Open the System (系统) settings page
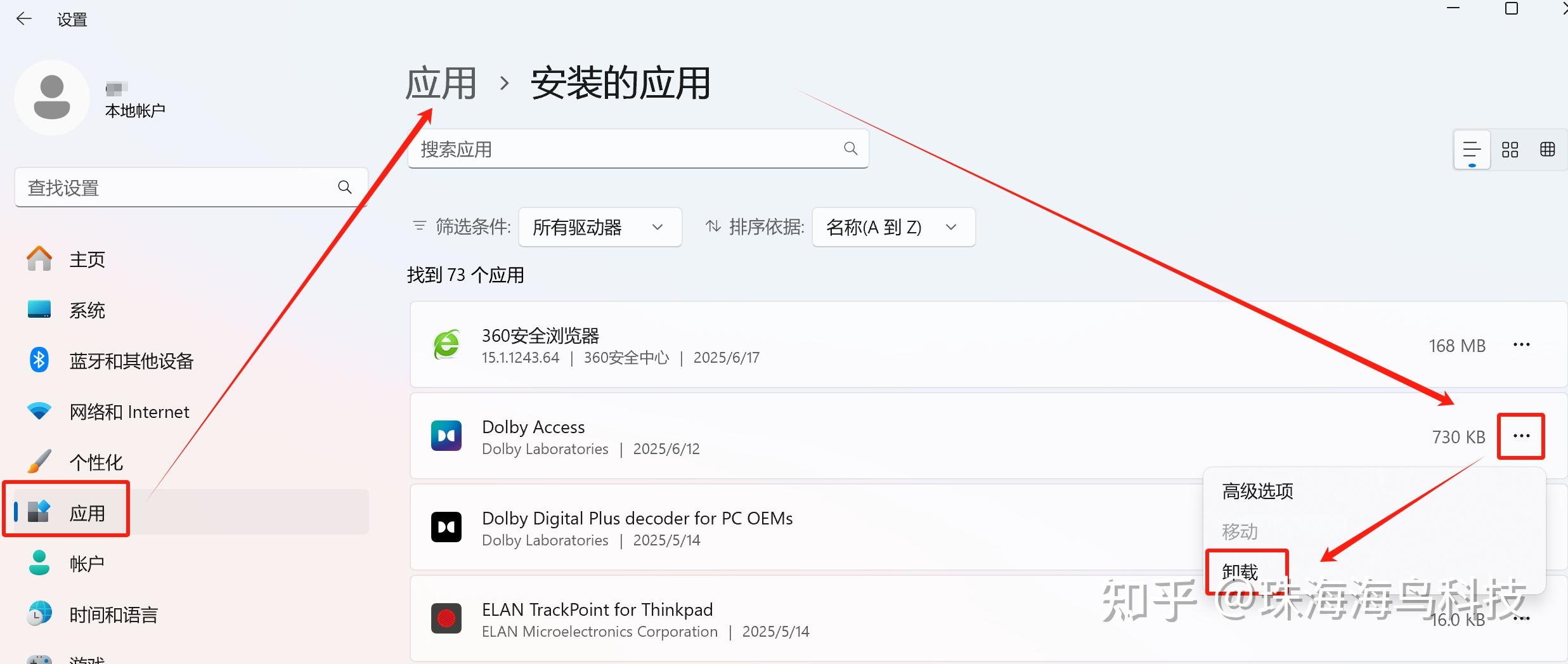This screenshot has width=1568, height=664. click(x=191, y=309)
